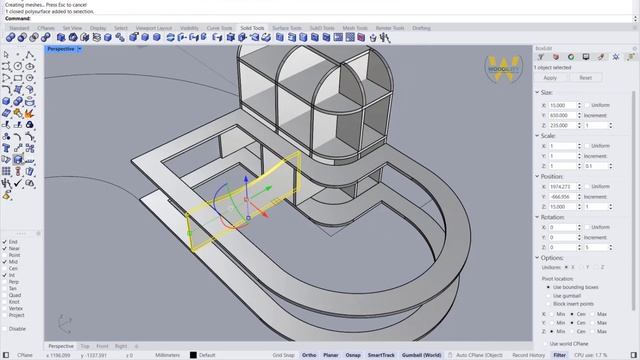Enable the Point osnap checkbox

point(4,255)
